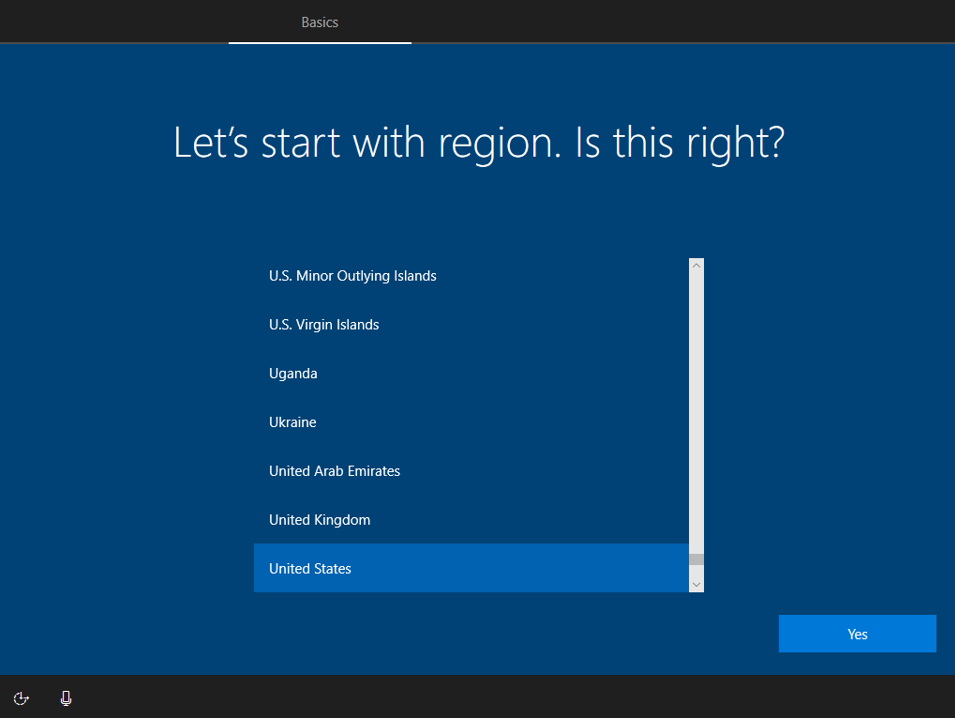Click the region list scrollbar thumb
Viewport: 955px width, 718px height.
coord(697,560)
